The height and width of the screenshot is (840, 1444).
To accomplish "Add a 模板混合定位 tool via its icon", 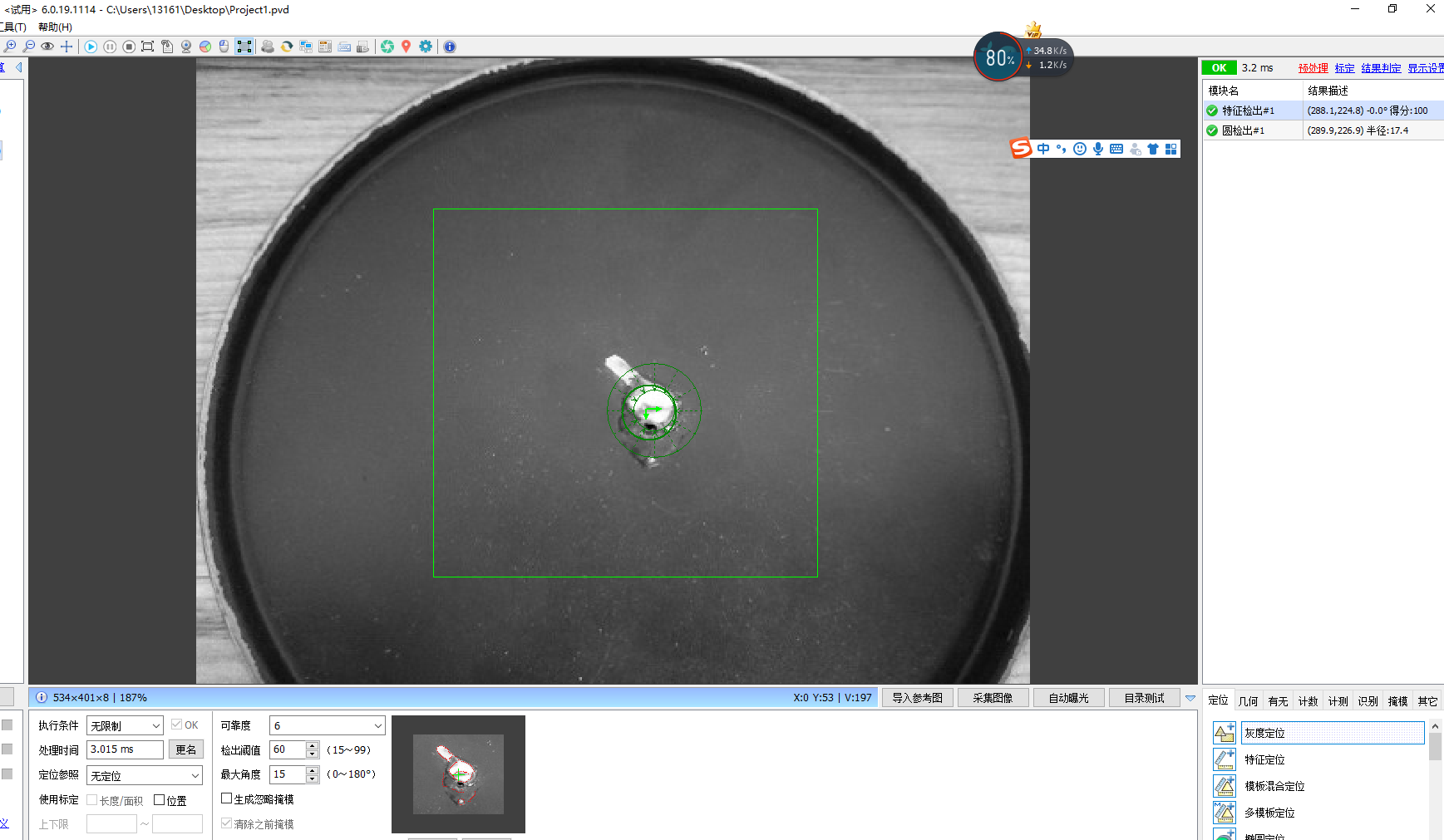I will pyautogui.click(x=1225, y=786).
